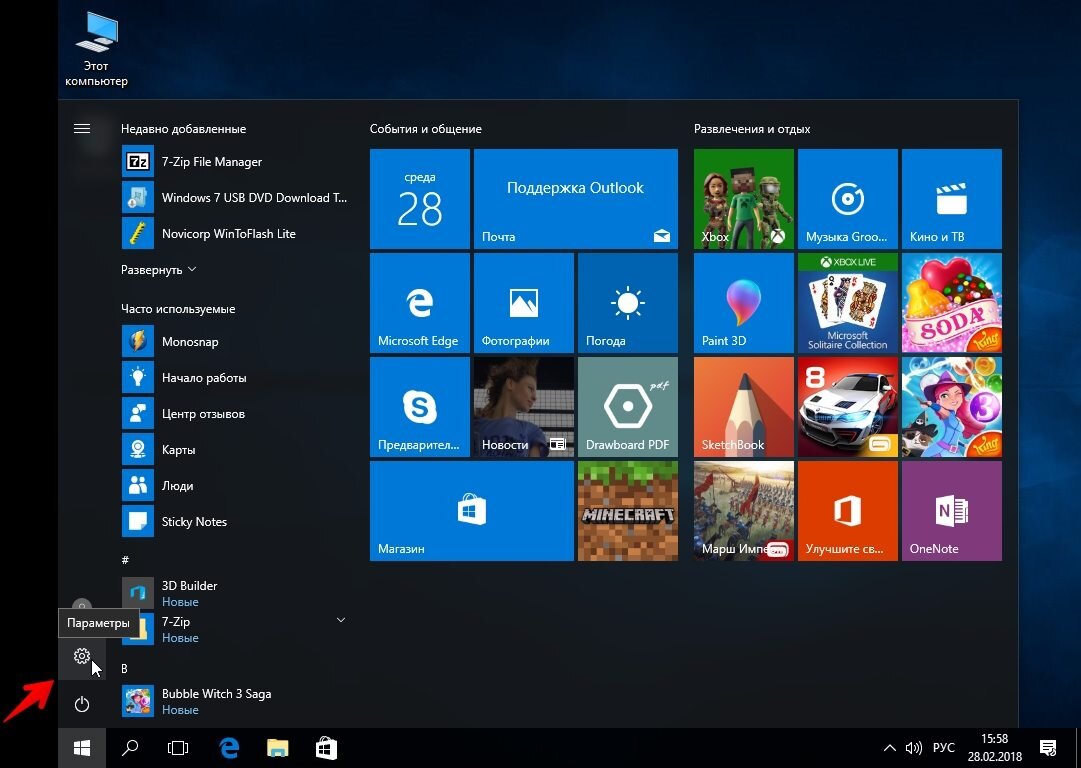Expand the Start hamburger menu
Screen dimensions: 1081x768
(x=82, y=128)
